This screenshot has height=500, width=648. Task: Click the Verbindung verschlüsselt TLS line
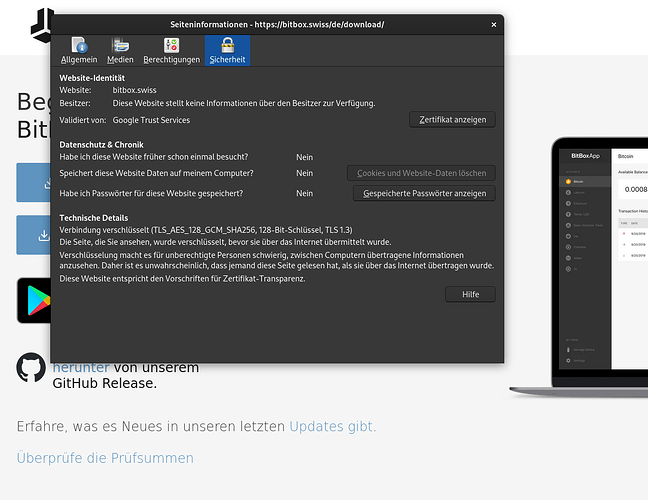pyautogui.click(x=206, y=230)
